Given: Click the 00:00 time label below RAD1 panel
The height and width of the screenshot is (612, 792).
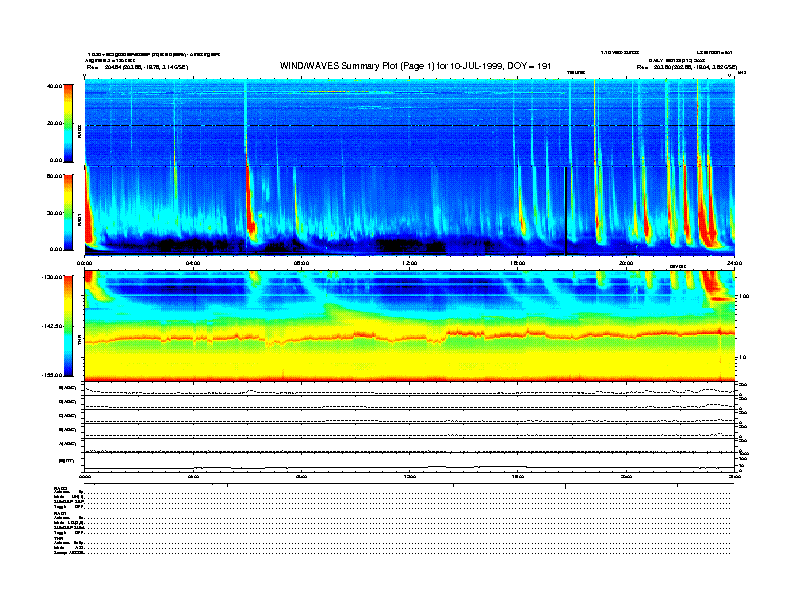Looking at the screenshot, I should [86, 263].
